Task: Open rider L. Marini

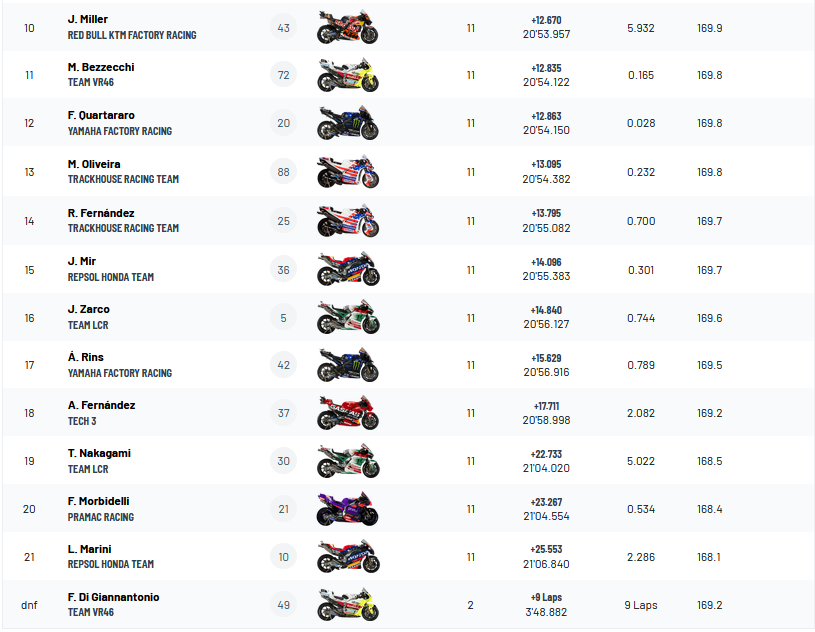Action: click(x=89, y=549)
